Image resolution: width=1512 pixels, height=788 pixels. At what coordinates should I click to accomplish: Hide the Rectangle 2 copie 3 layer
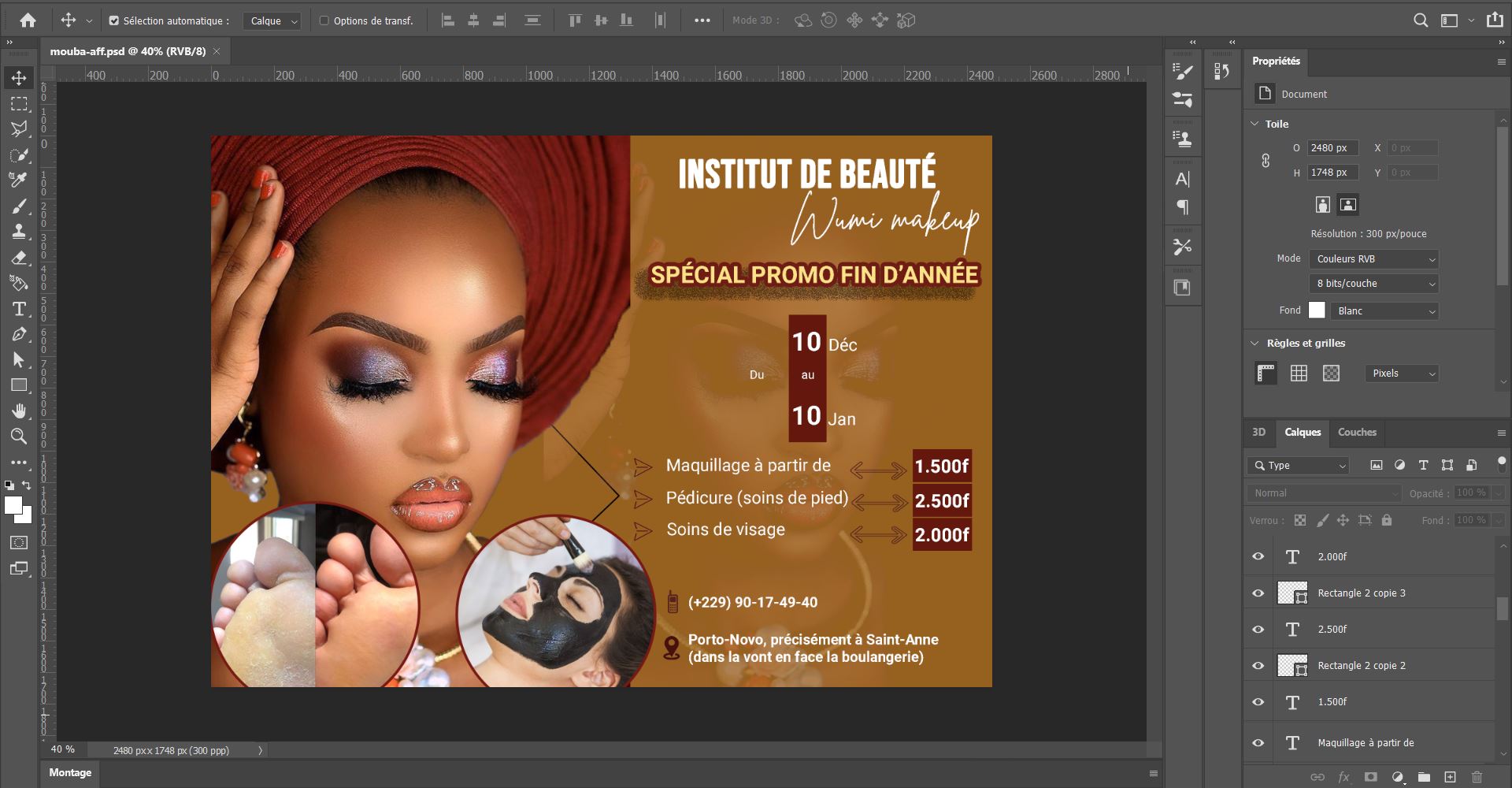point(1258,593)
